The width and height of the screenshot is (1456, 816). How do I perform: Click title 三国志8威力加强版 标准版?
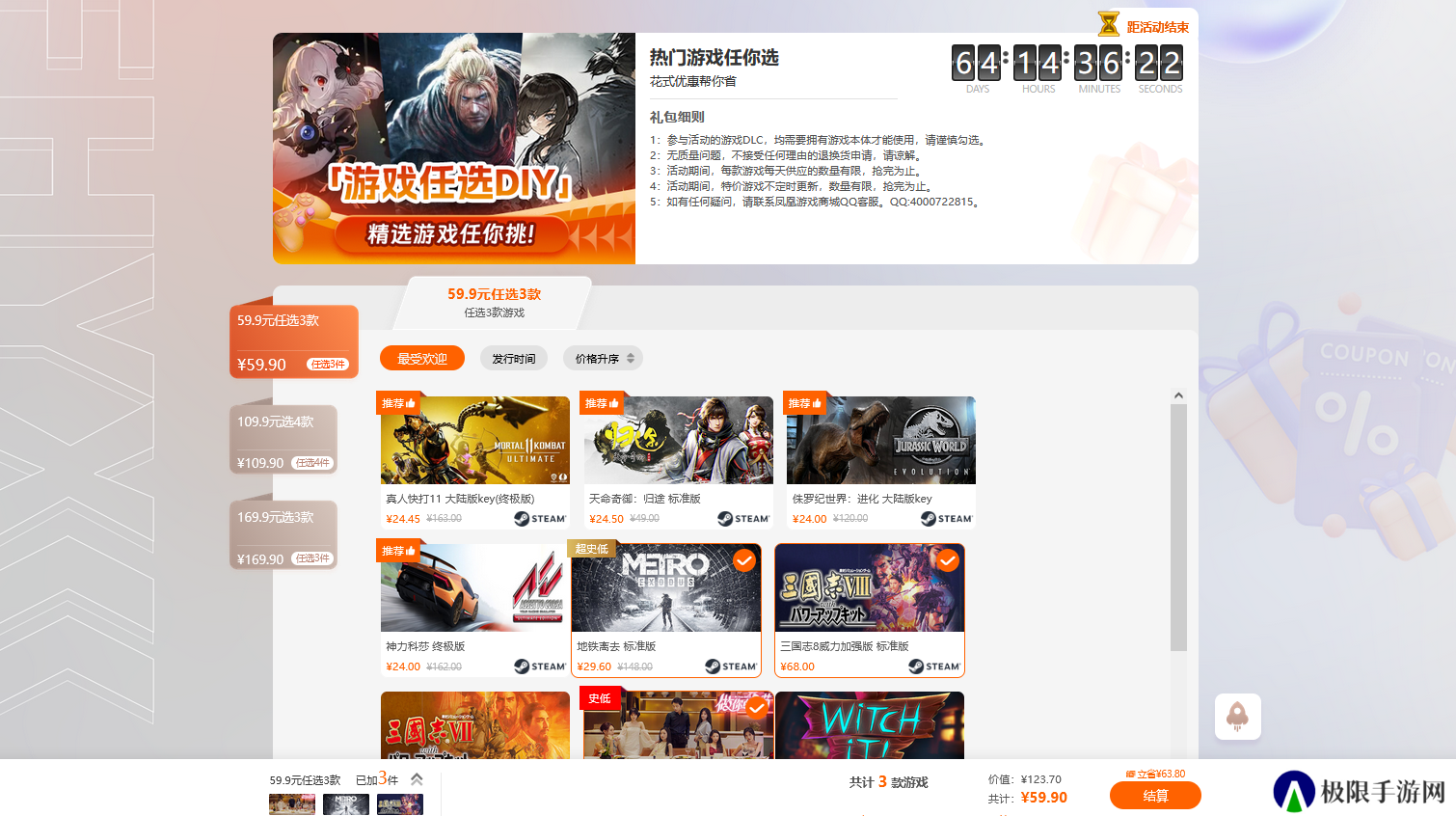(x=845, y=646)
